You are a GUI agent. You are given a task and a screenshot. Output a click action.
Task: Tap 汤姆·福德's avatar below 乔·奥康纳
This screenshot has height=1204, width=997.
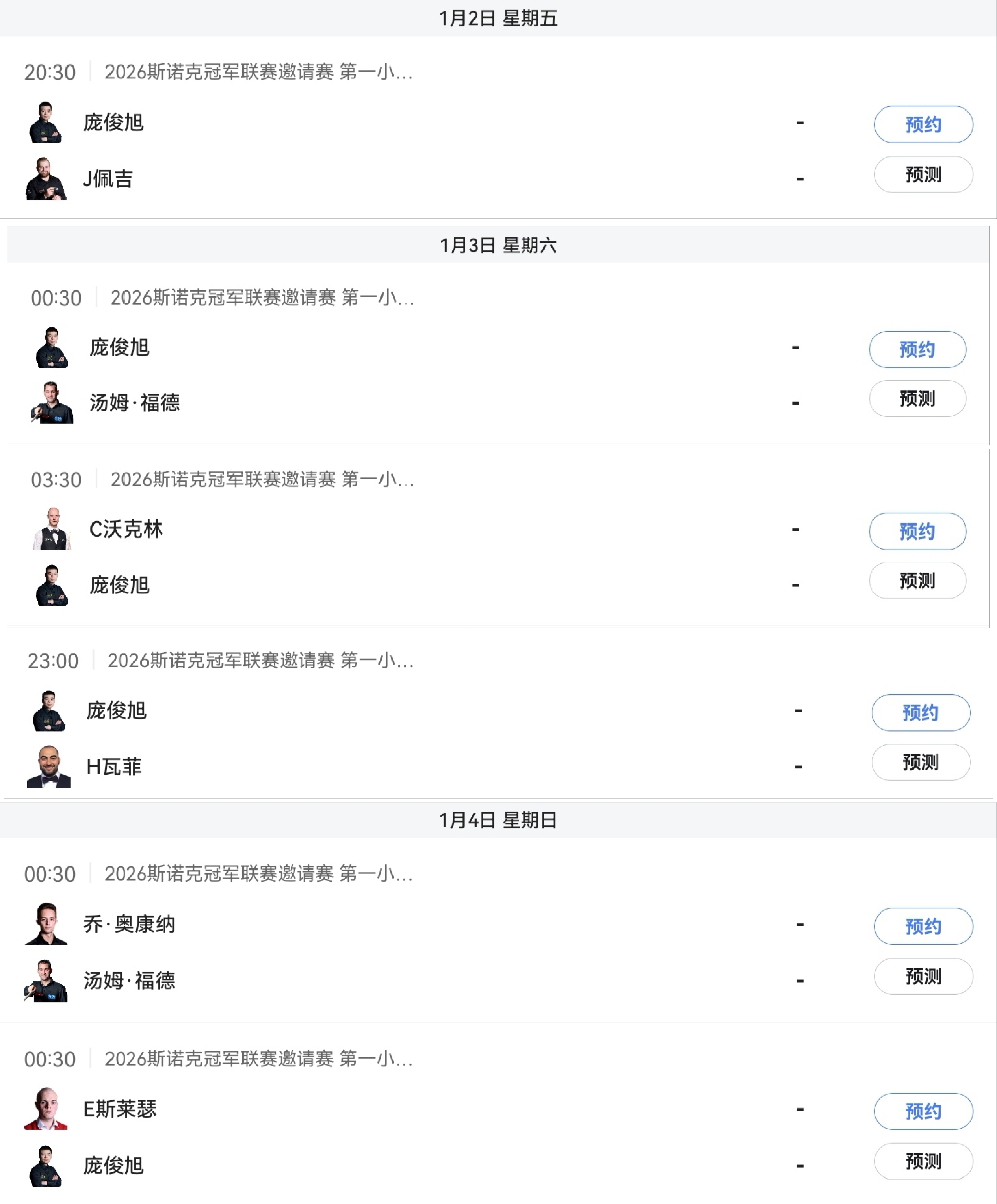[x=46, y=981]
